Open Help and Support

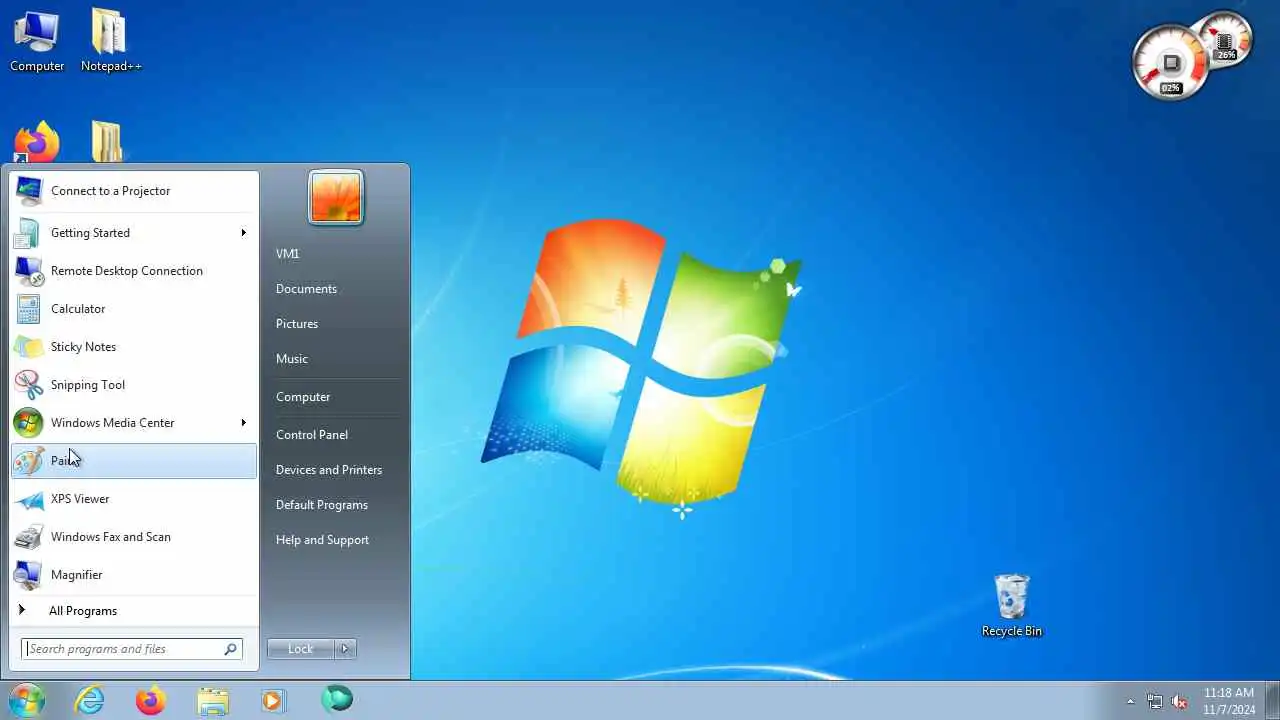coord(322,540)
